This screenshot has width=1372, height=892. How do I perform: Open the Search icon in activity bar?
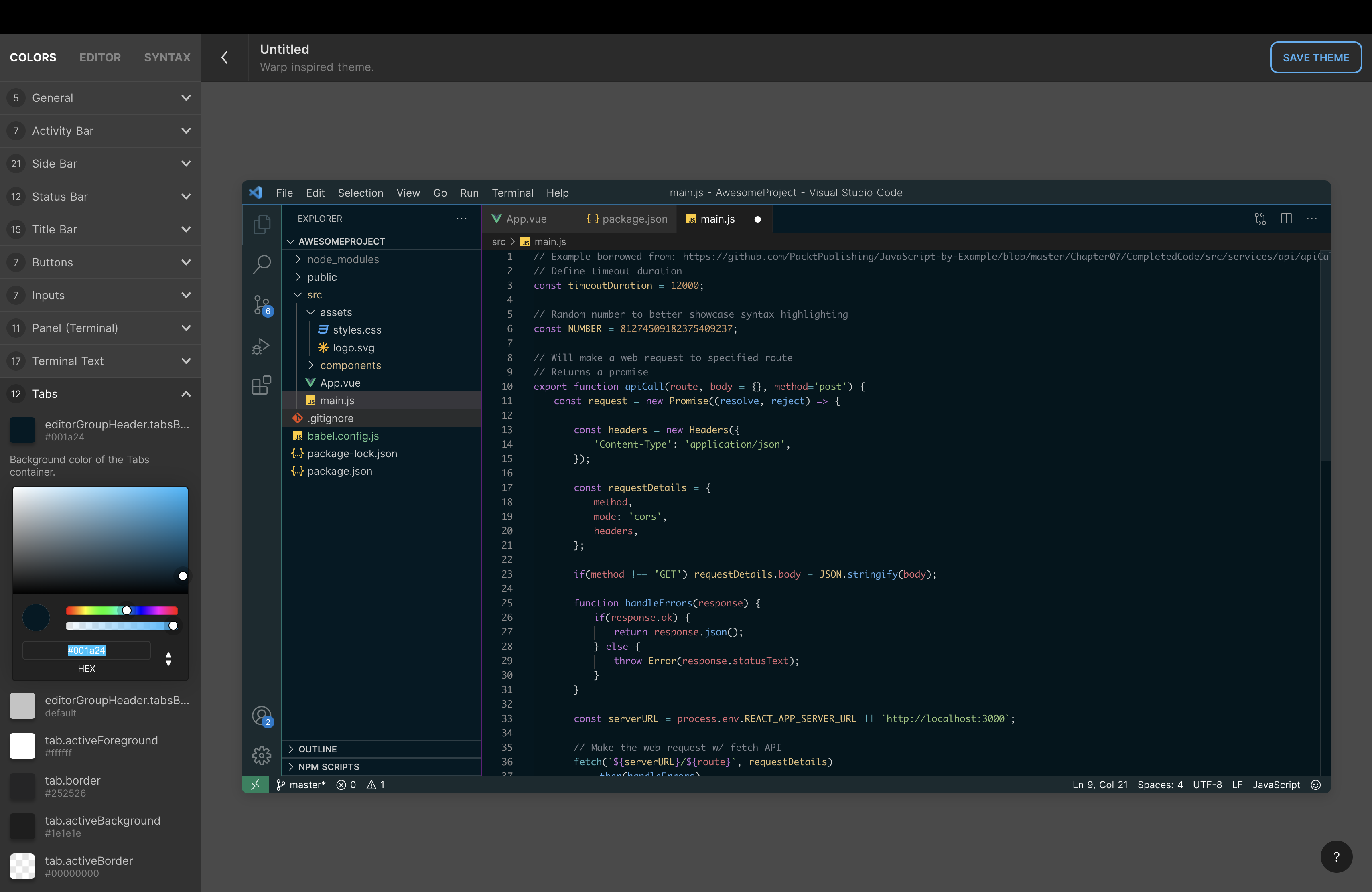[262, 265]
